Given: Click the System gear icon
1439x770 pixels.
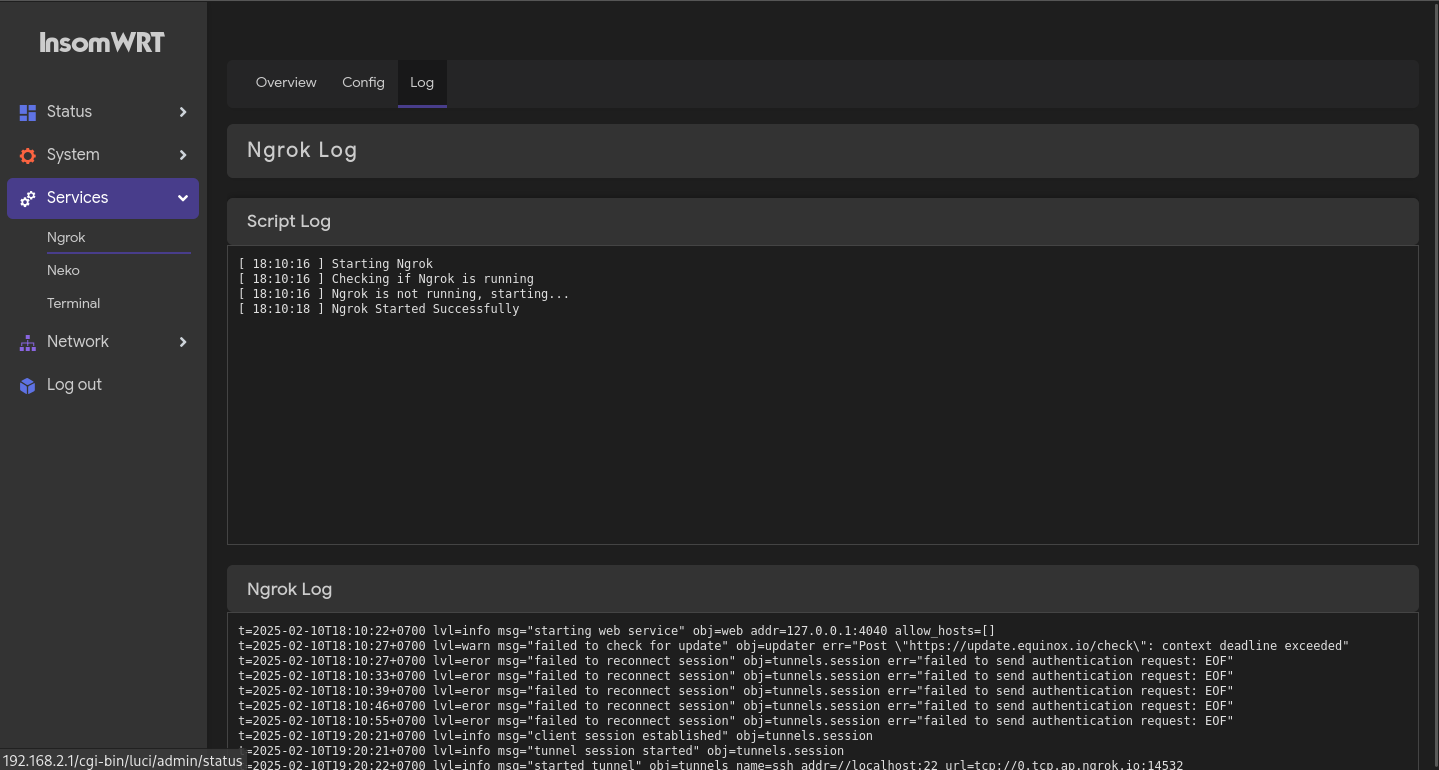Looking at the screenshot, I should point(28,155).
